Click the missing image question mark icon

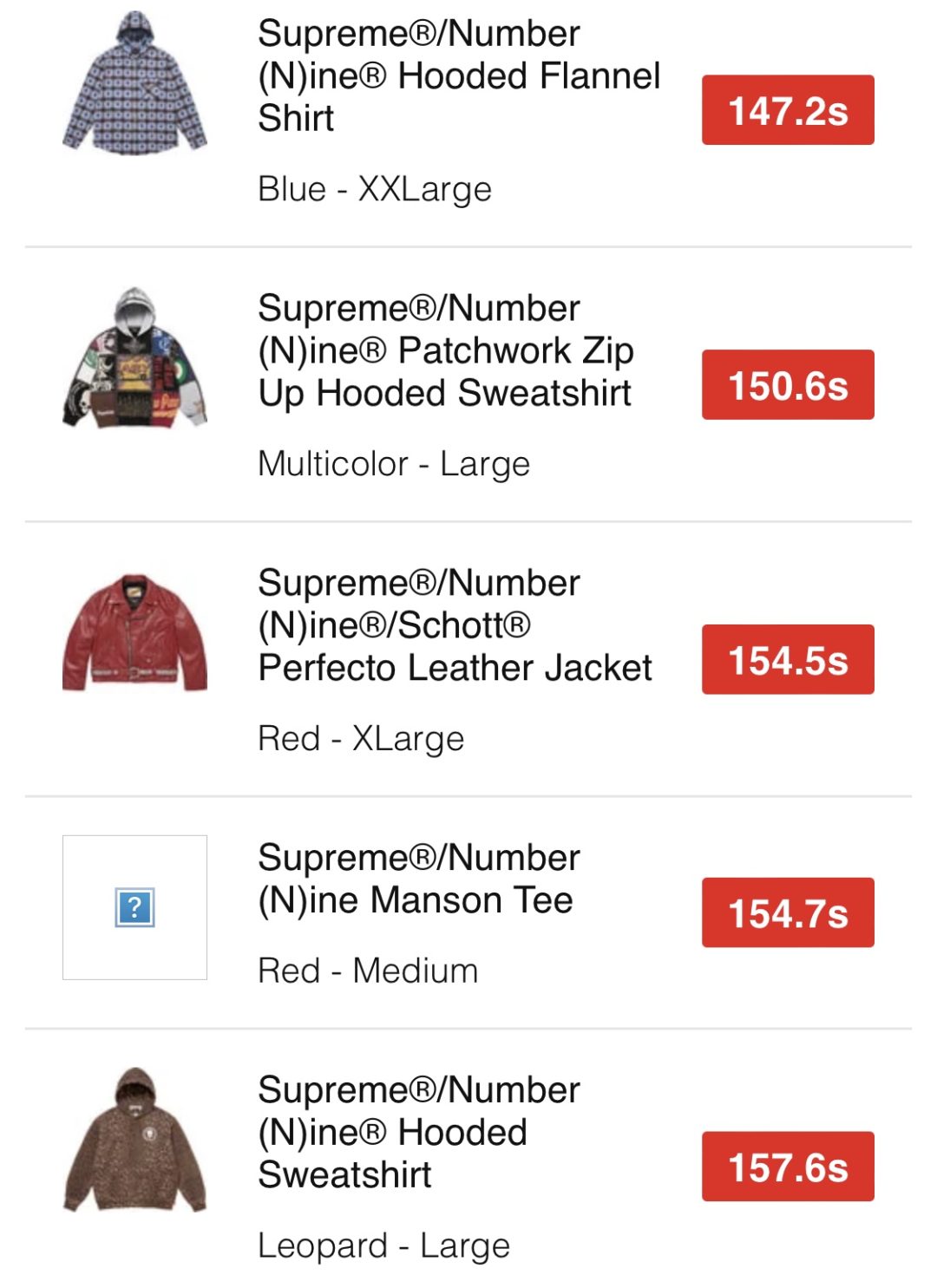(134, 907)
